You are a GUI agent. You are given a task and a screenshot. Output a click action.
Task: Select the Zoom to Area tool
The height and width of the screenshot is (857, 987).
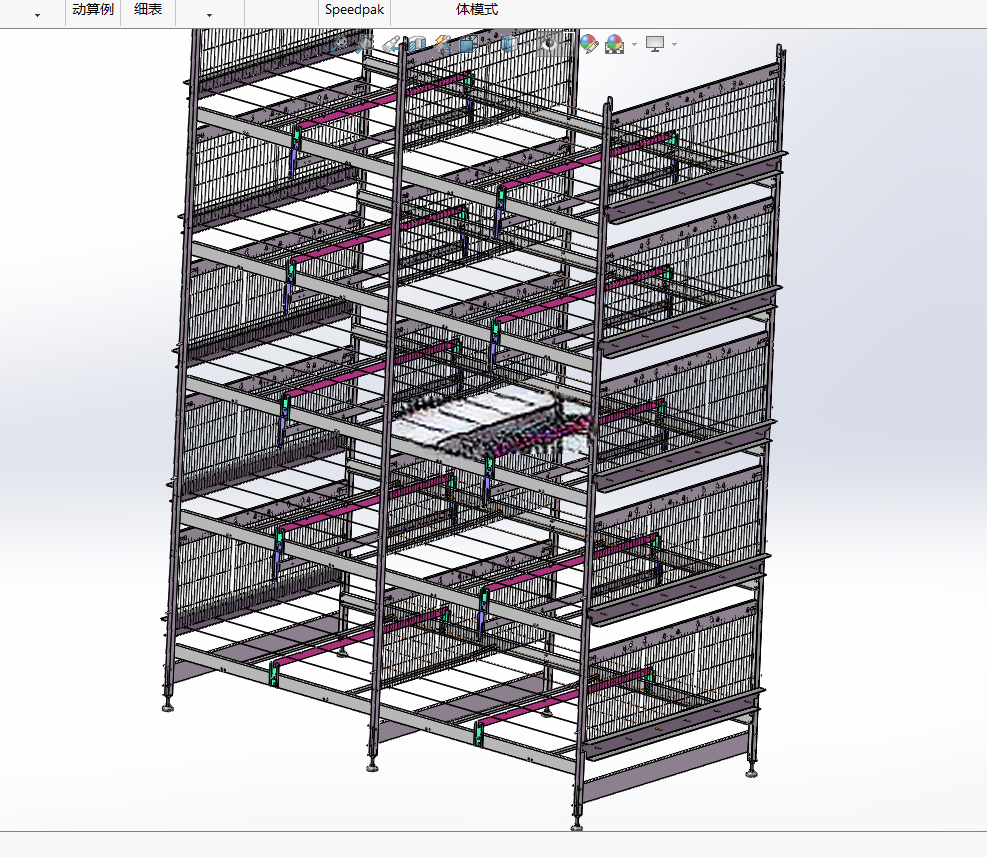[x=366, y=44]
